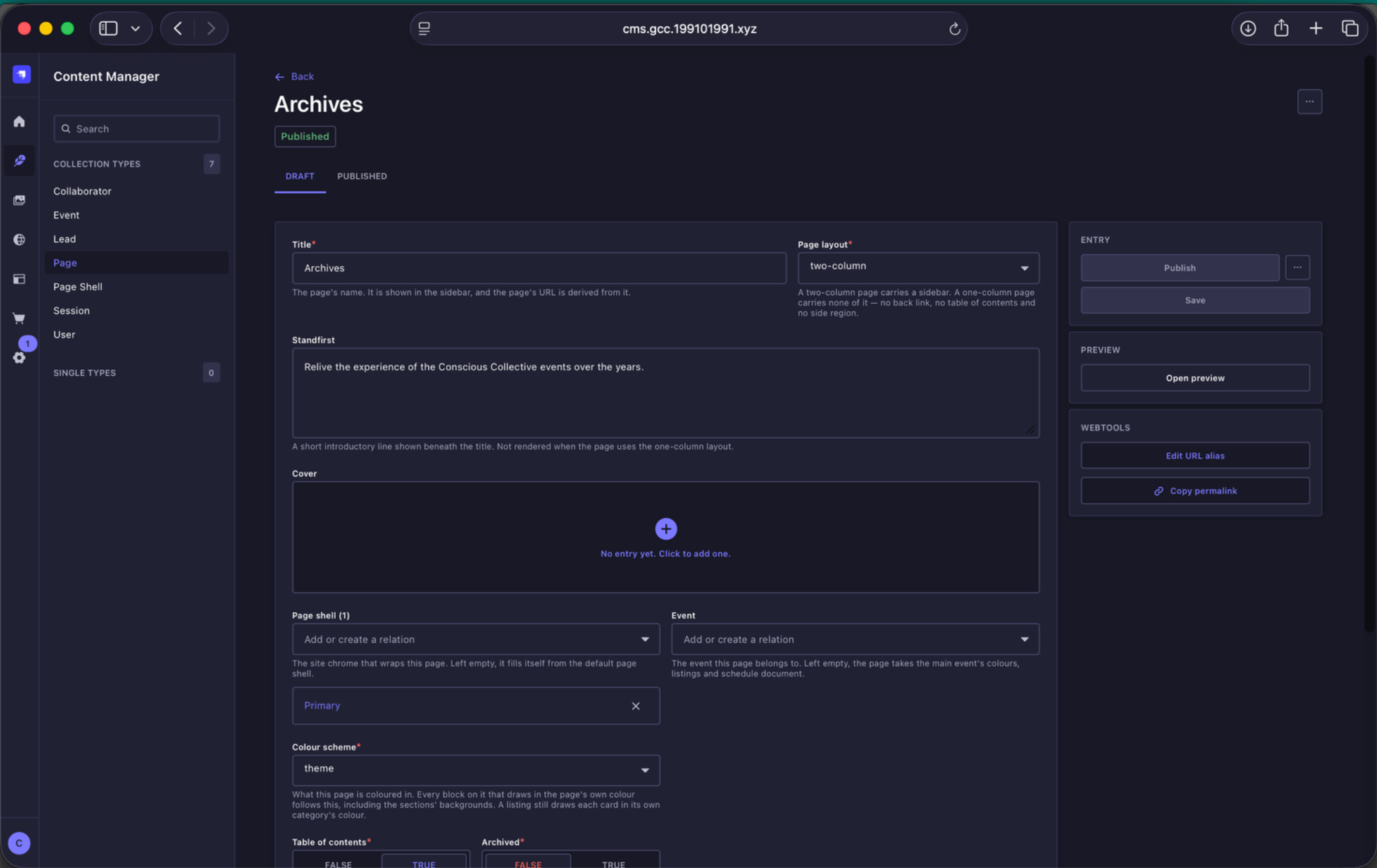Click the user avatar C icon
The image size is (1377, 868).
click(20, 842)
